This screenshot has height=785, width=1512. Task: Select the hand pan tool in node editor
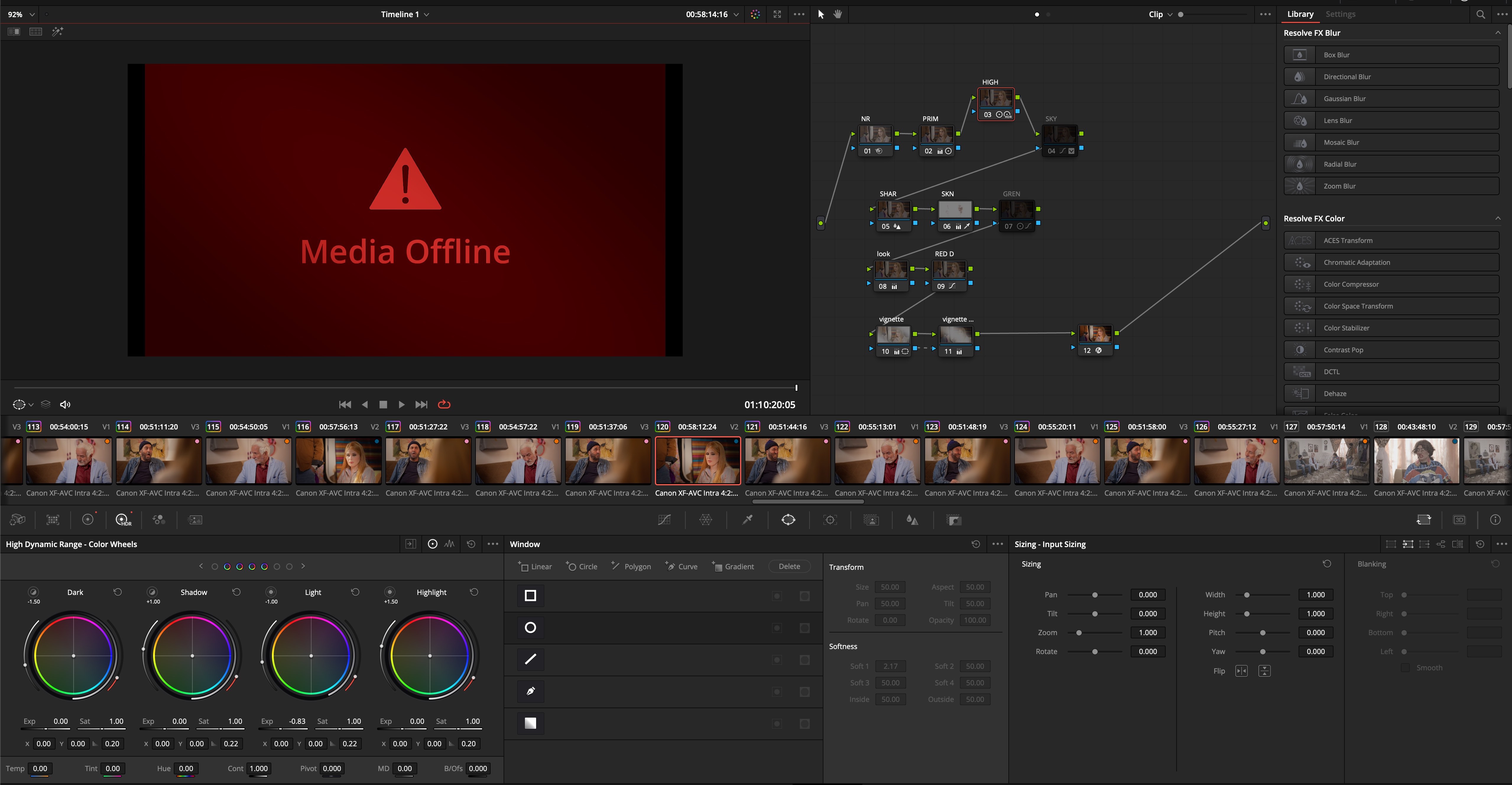pyautogui.click(x=838, y=14)
